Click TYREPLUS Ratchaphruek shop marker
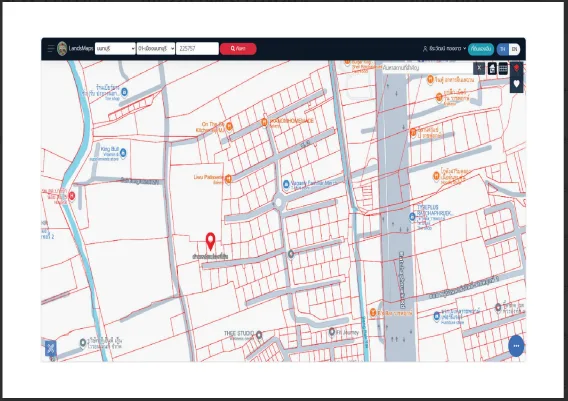 [412, 217]
